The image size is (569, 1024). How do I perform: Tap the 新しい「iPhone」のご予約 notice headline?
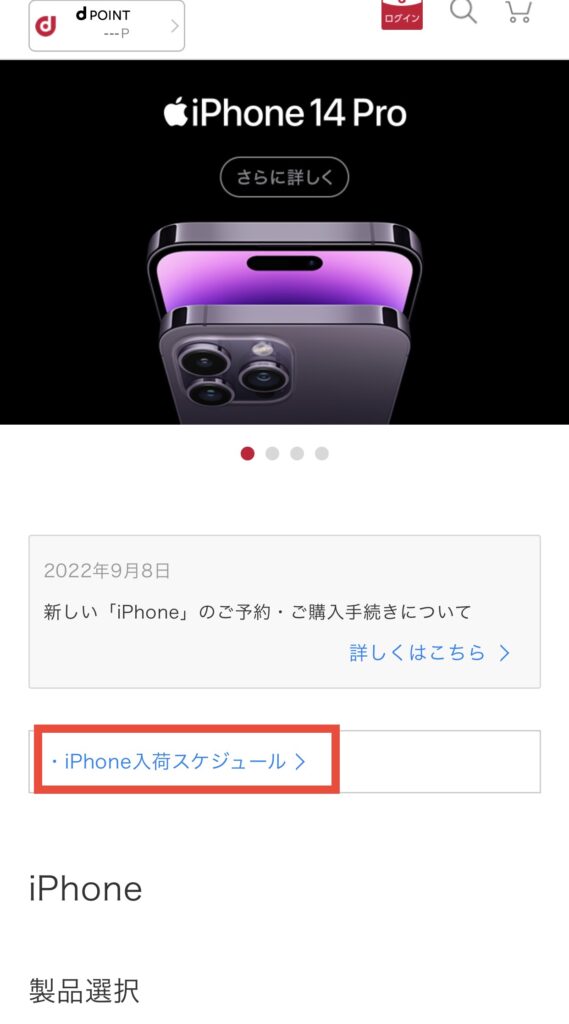(x=257, y=612)
